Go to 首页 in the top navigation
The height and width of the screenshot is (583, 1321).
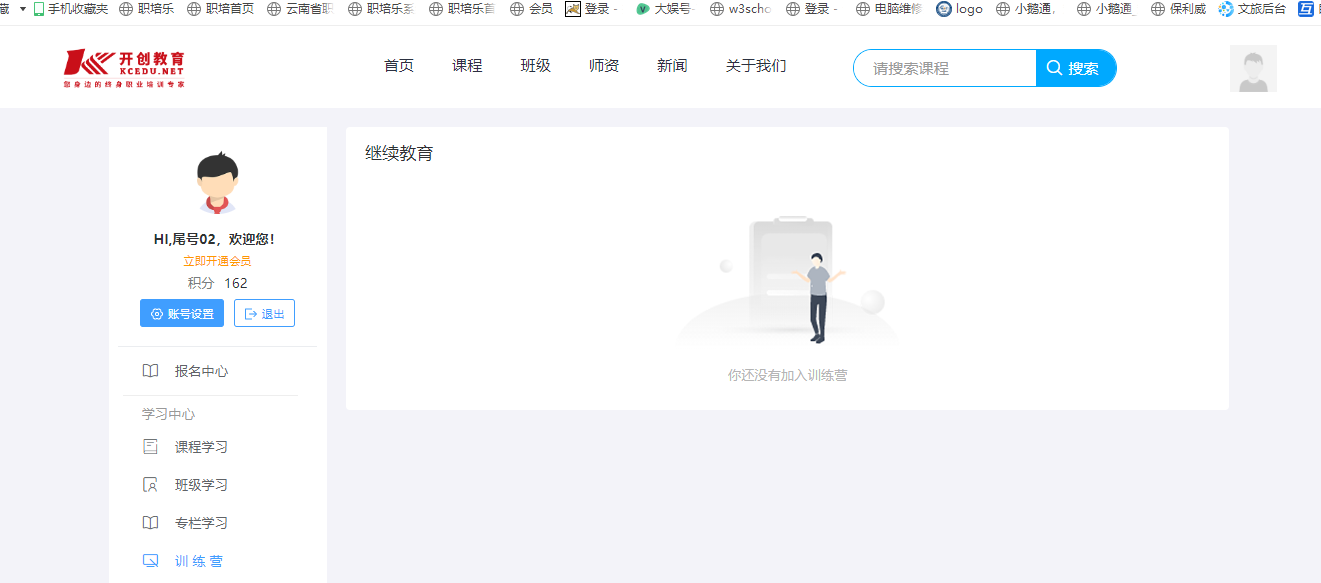[x=399, y=66]
